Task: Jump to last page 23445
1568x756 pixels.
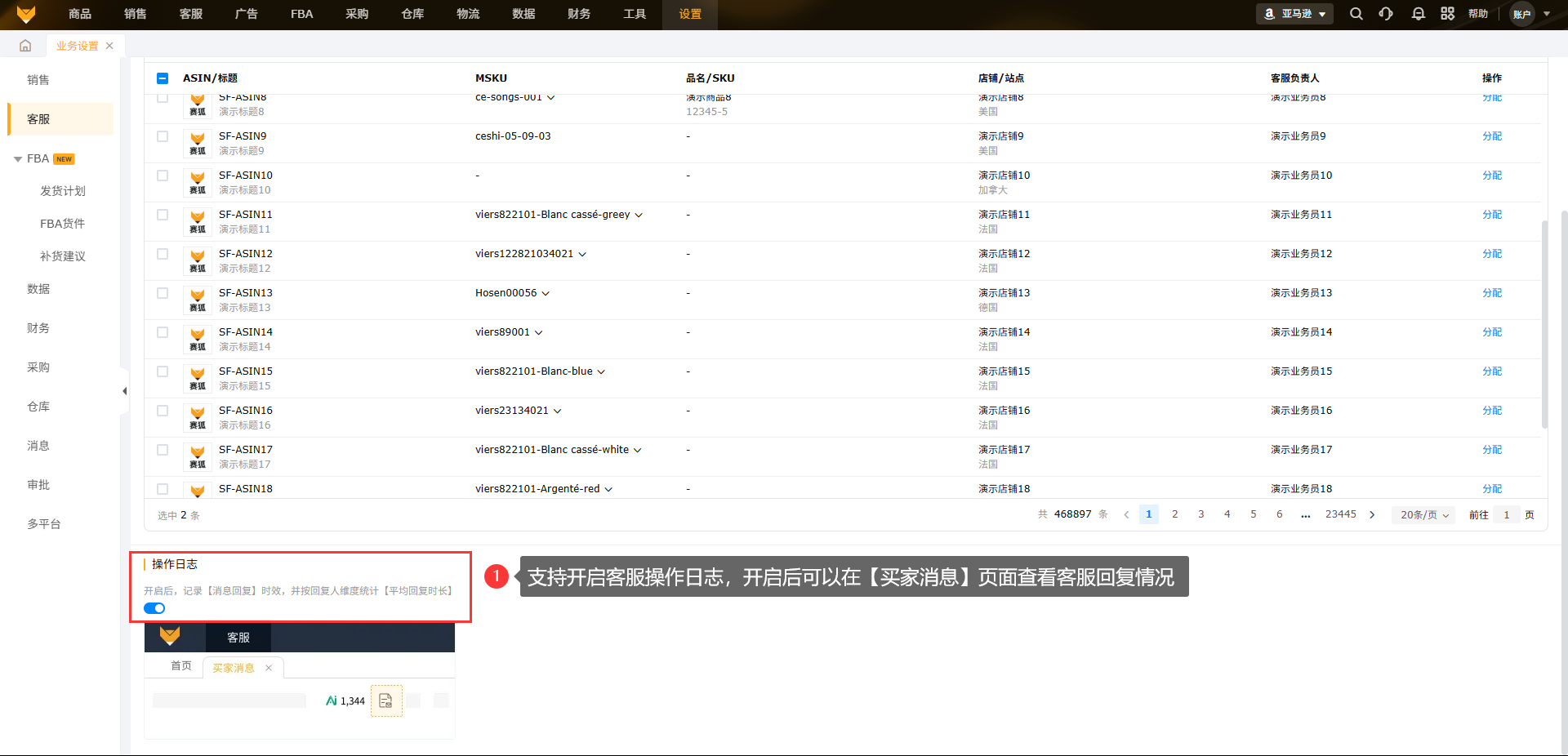Action: [1341, 514]
